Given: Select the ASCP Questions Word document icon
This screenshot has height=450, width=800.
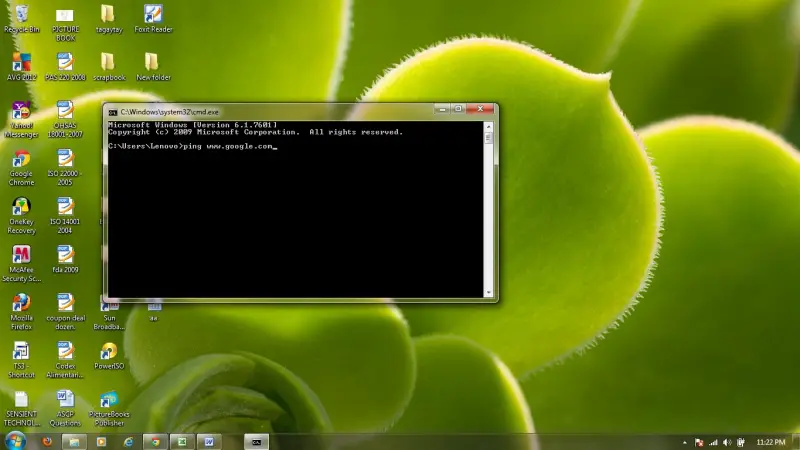Looking at the screenshot, I should (x=65, y=408).
